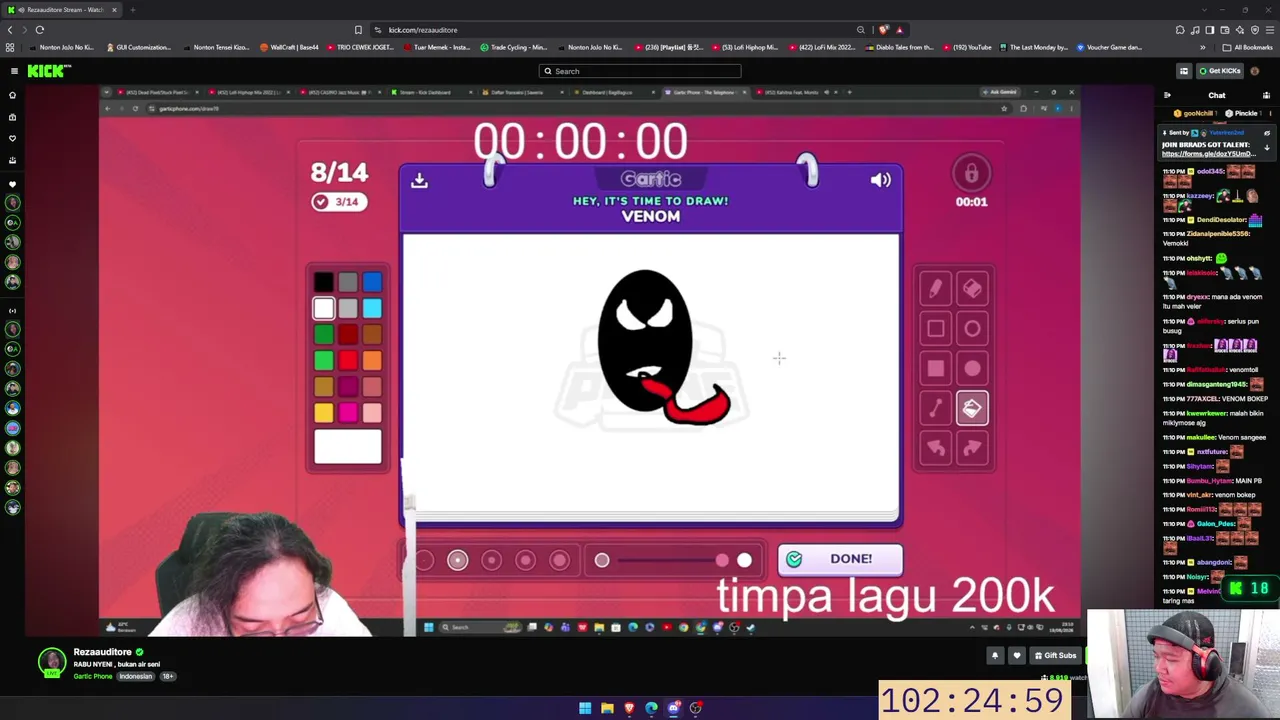Download the Gartic drawing

(x=419, y=180)
